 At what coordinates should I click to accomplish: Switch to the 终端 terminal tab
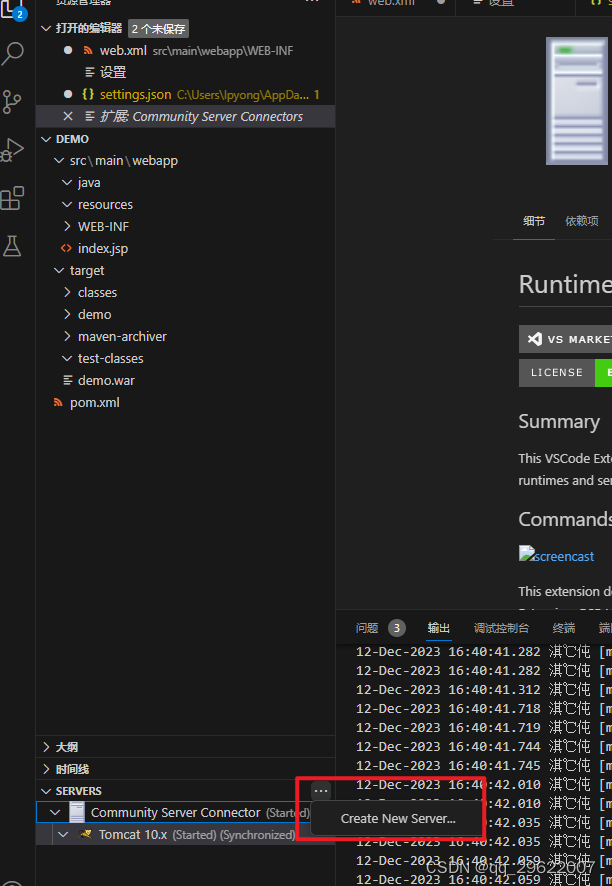pyautogui.click(x=563, y=628)
